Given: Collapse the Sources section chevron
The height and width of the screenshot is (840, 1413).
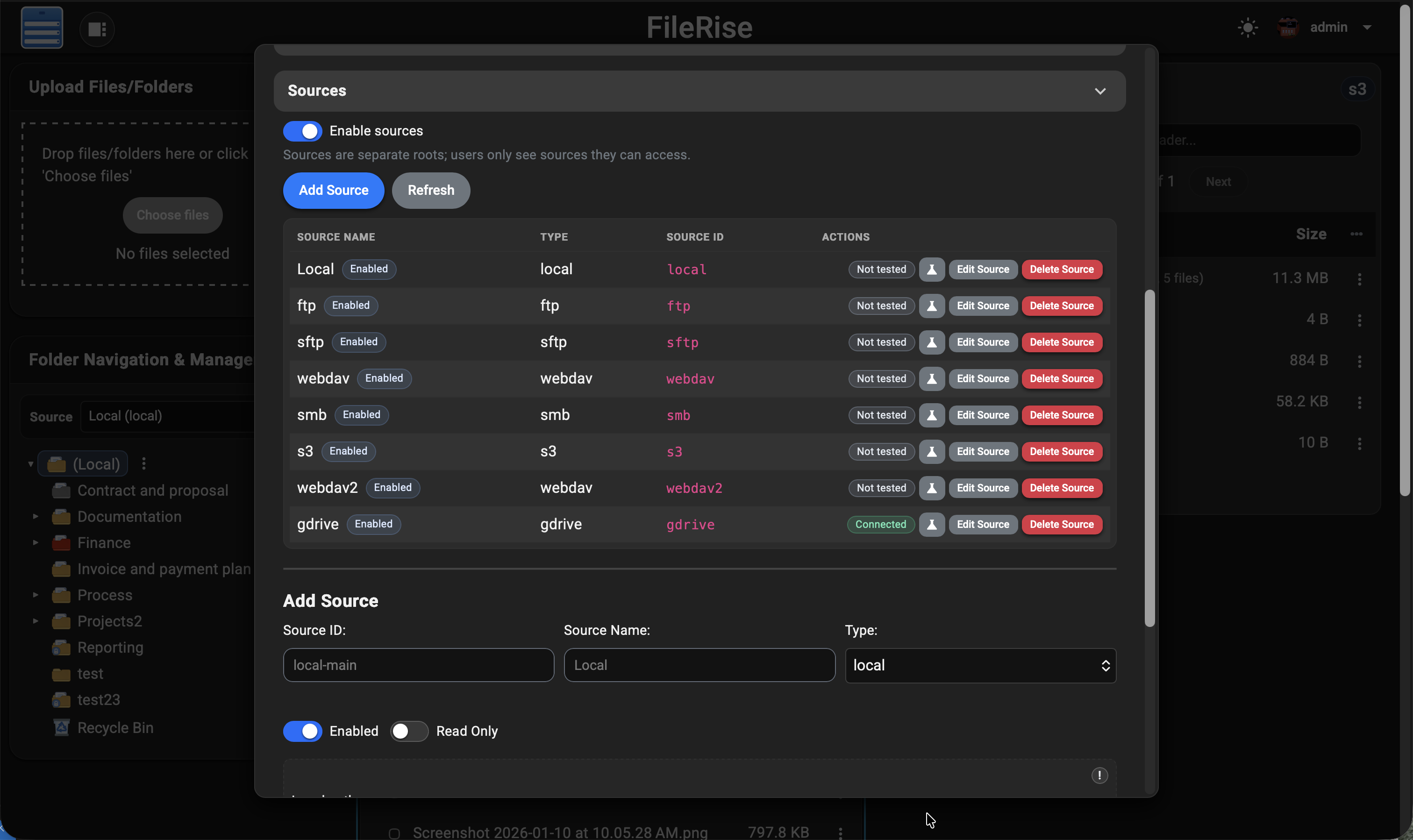Looking at the screenshot, I should click(1100, 91).
